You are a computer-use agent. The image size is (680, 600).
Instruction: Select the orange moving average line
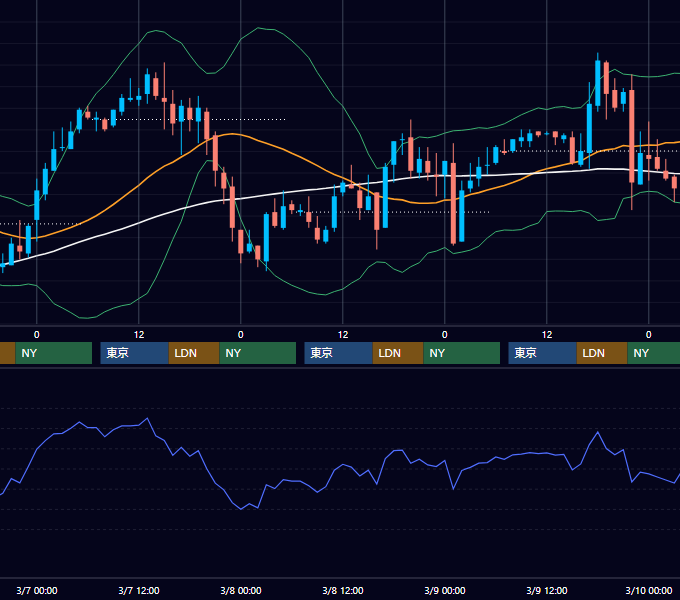tap(282, 148)
